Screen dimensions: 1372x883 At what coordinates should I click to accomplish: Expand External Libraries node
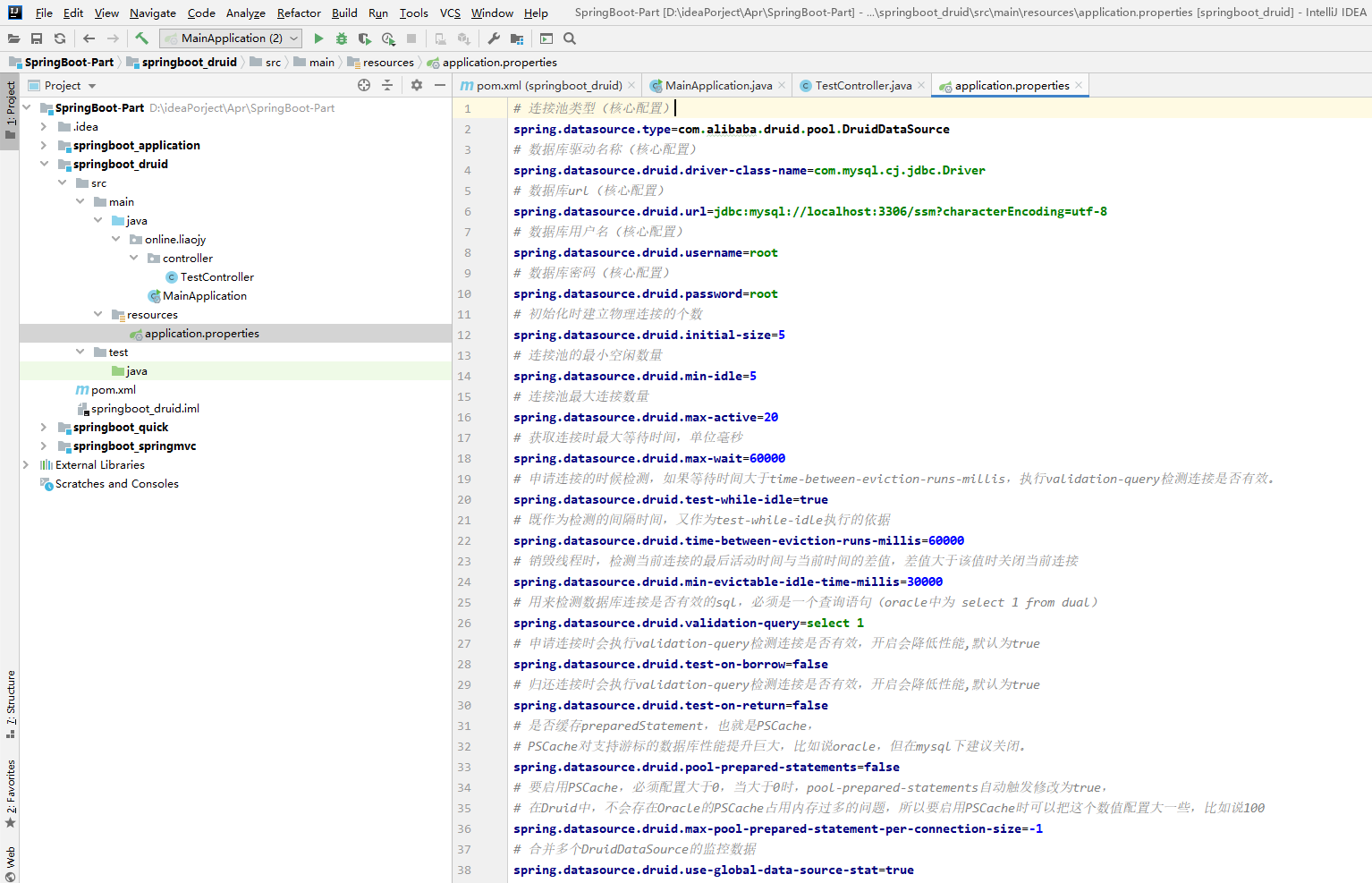26,465
